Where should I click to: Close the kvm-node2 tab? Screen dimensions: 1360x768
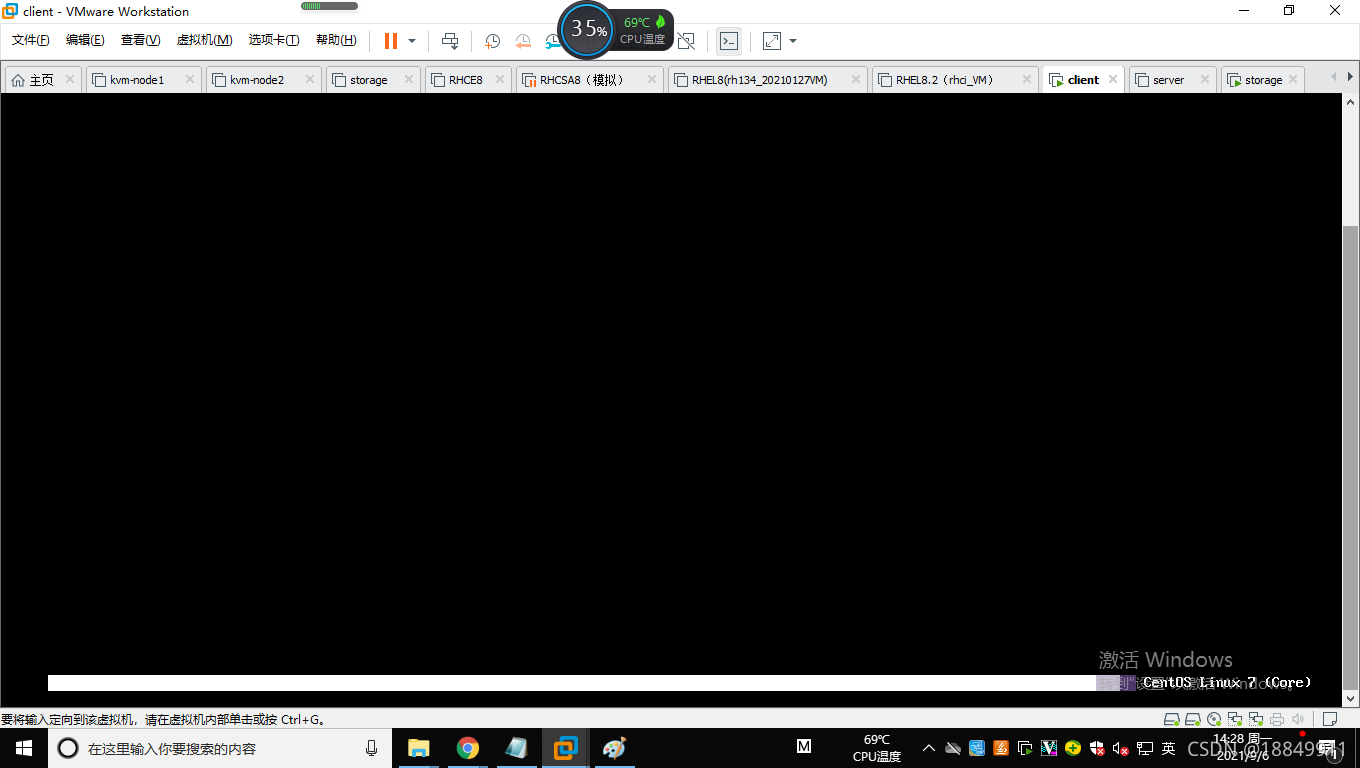[x=310, y=80]
